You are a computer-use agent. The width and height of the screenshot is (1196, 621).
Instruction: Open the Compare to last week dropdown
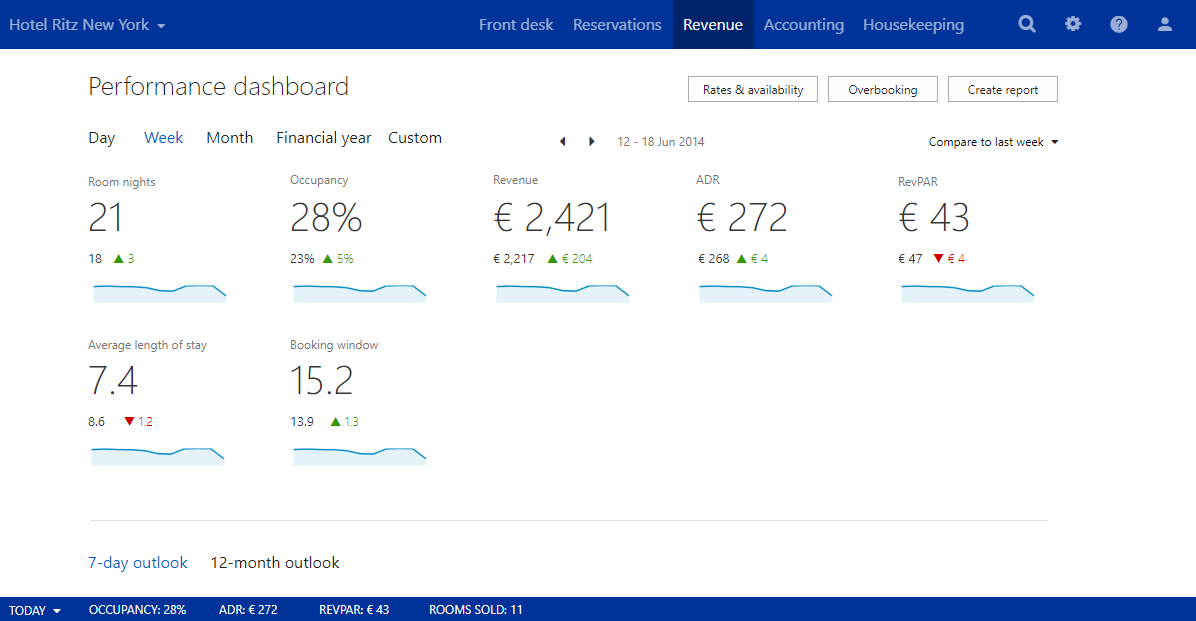(993, 142)
